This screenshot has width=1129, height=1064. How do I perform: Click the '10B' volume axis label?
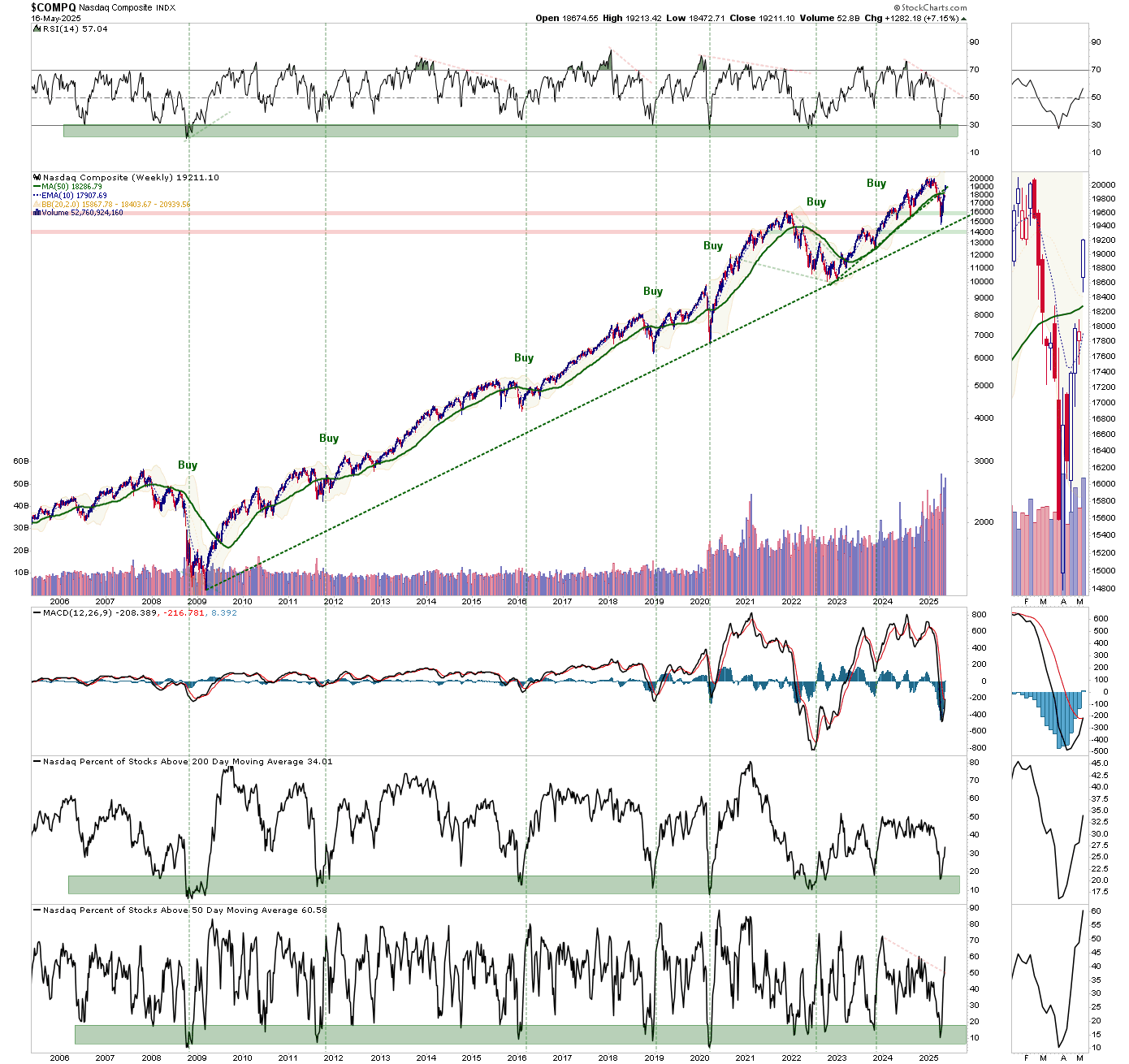pyautogui.click(x=22, y=573)
